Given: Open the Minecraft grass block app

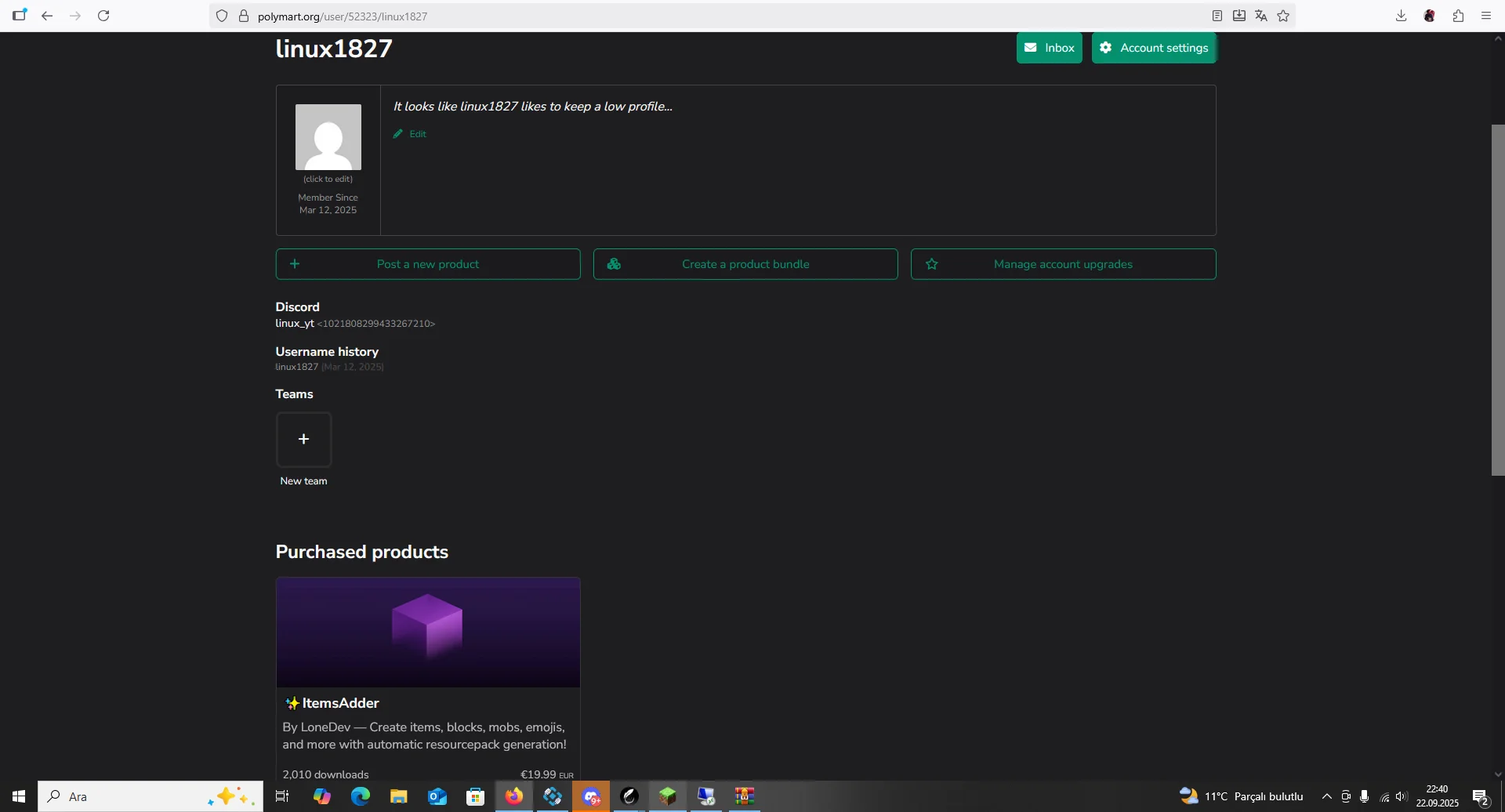Looking at the screenshot, I should coord(668,796).
